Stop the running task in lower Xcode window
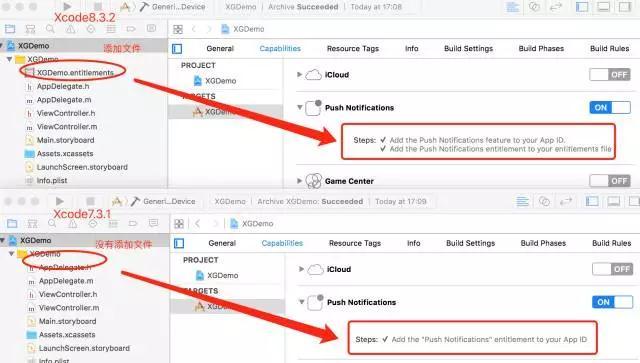The height and width of the screenshot is (363, 640). [x=90, y=201]
